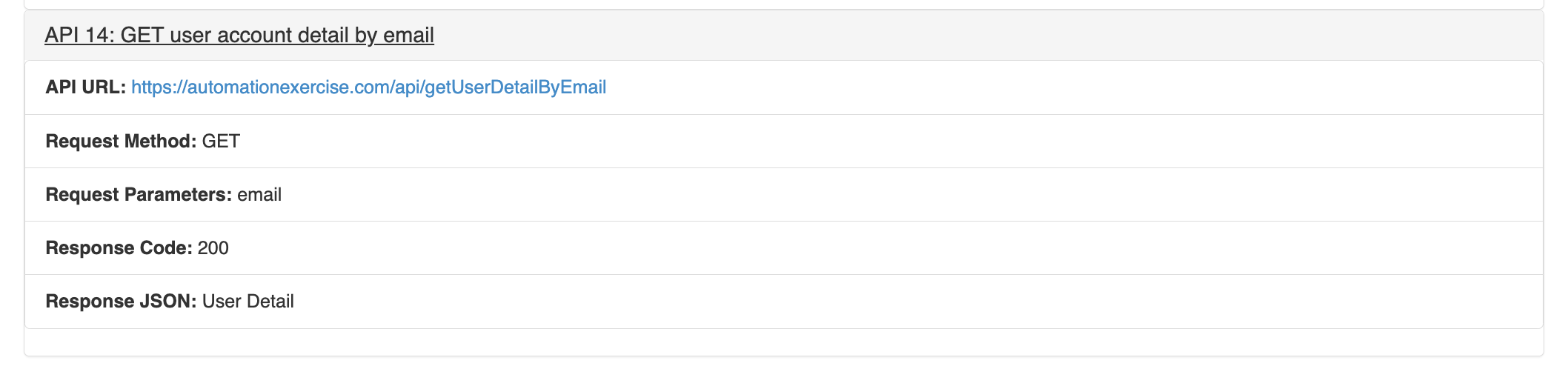
Task: Click the empty panel footer below Response JSON
Action: [x=784, y=342]
